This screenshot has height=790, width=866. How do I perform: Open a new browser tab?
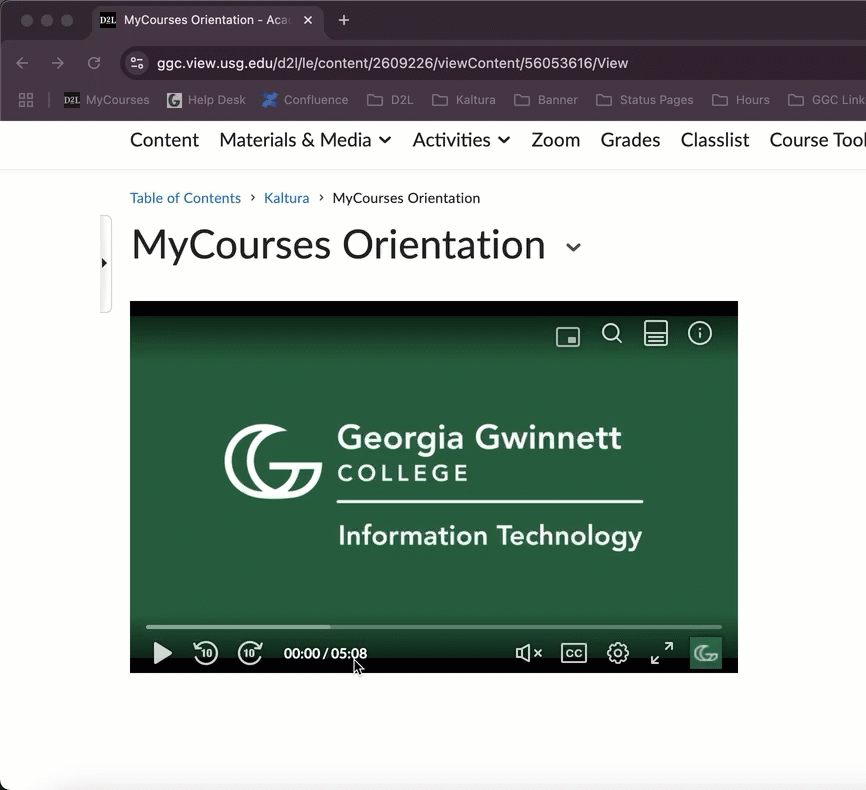pyautogui.click(x=344, y=20)
